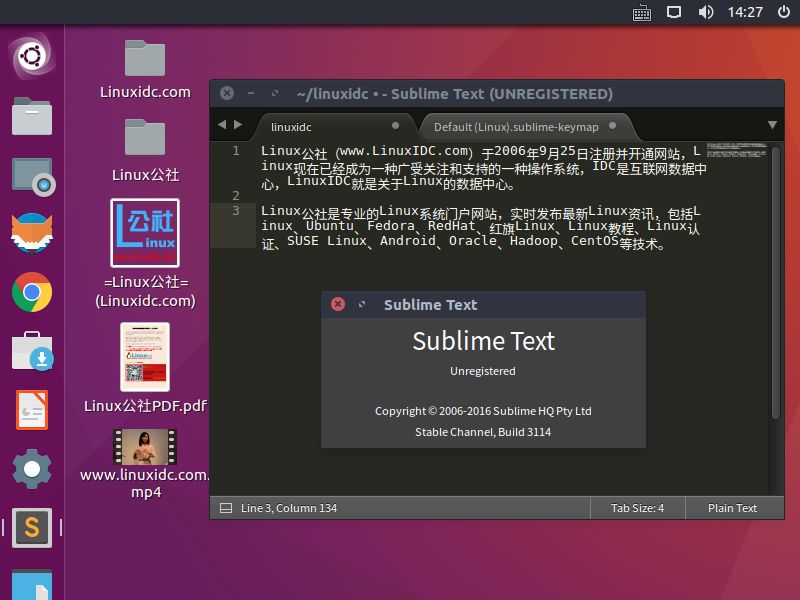Maximize the main Sublime Text window
The height and width of the screenshot is (600, 800).
tap(275, 93)
